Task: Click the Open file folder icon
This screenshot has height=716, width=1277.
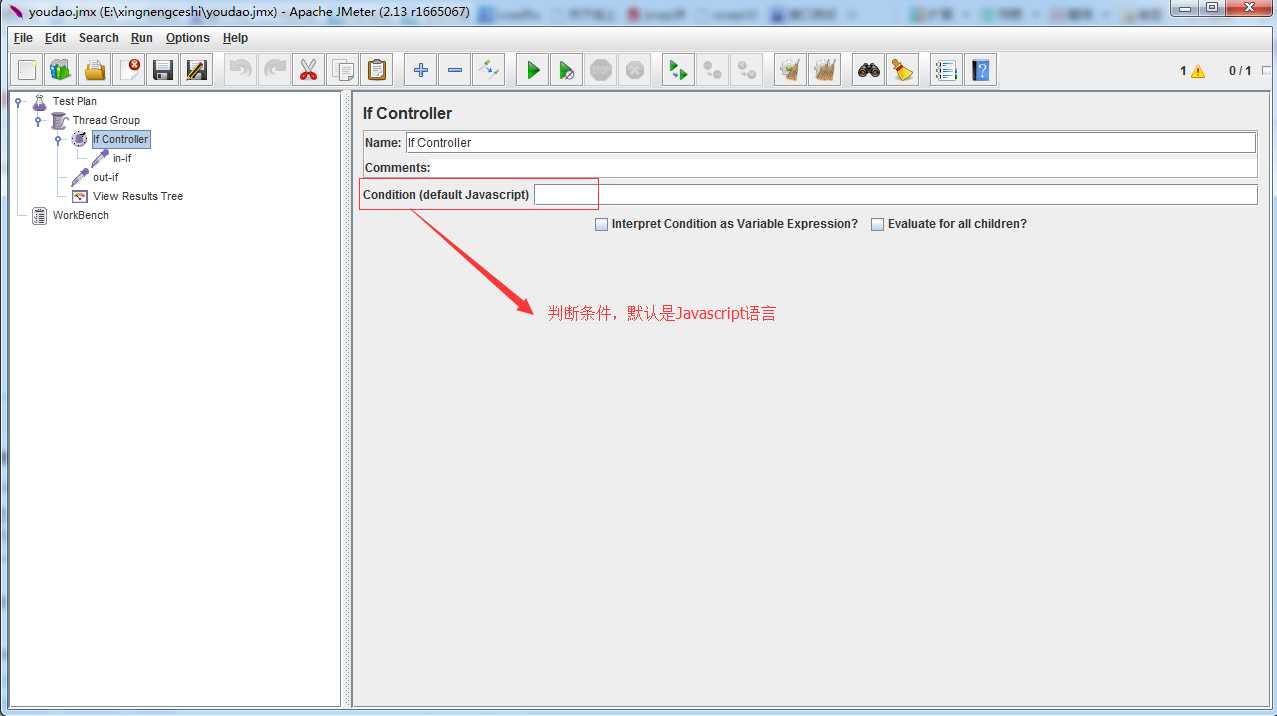Action: [95, 70]
